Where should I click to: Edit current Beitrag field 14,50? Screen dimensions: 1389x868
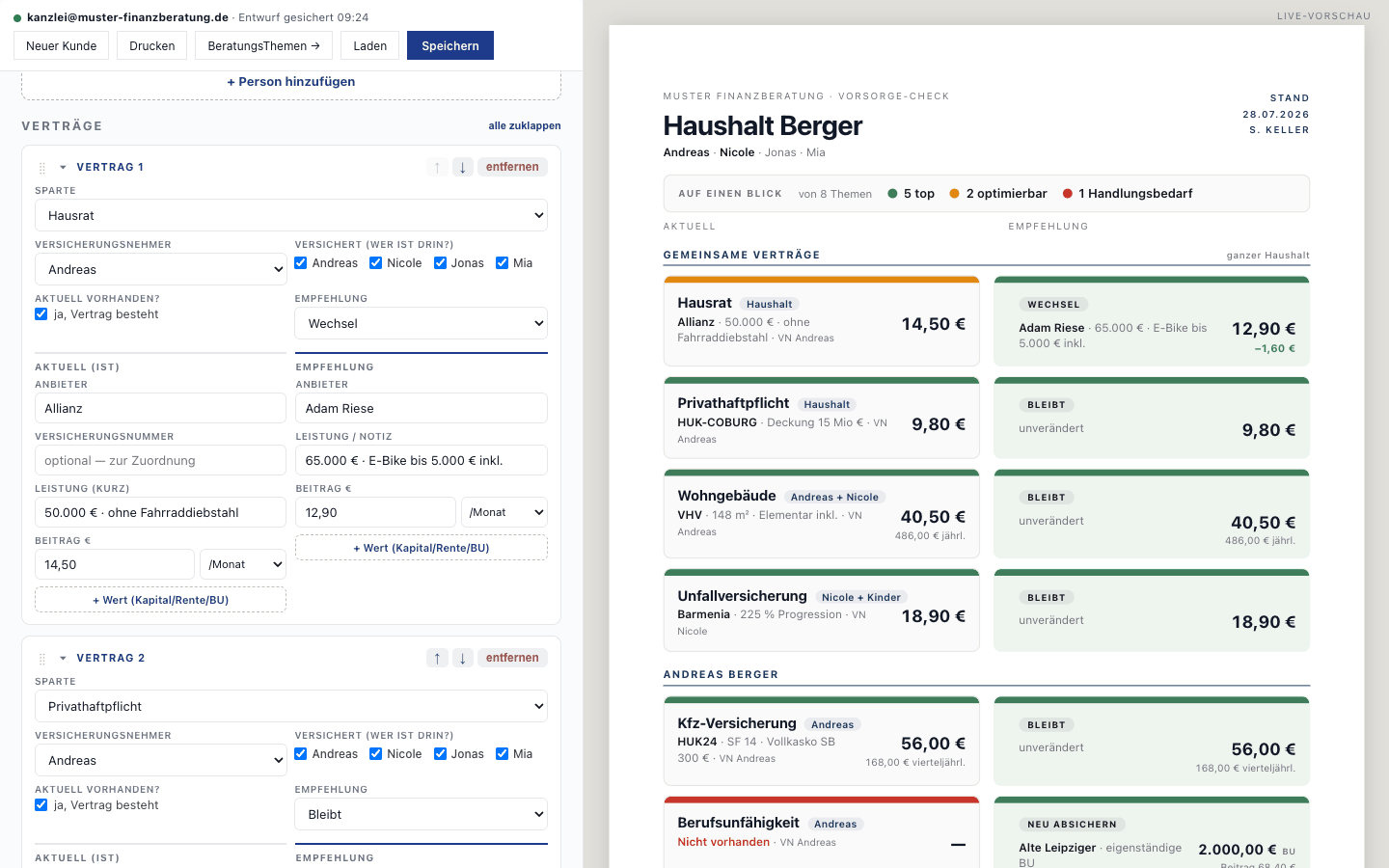[115, 564]
